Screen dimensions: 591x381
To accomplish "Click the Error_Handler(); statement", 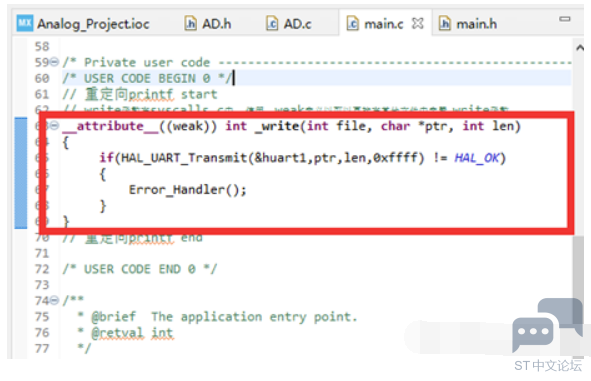I will (187, 189).
